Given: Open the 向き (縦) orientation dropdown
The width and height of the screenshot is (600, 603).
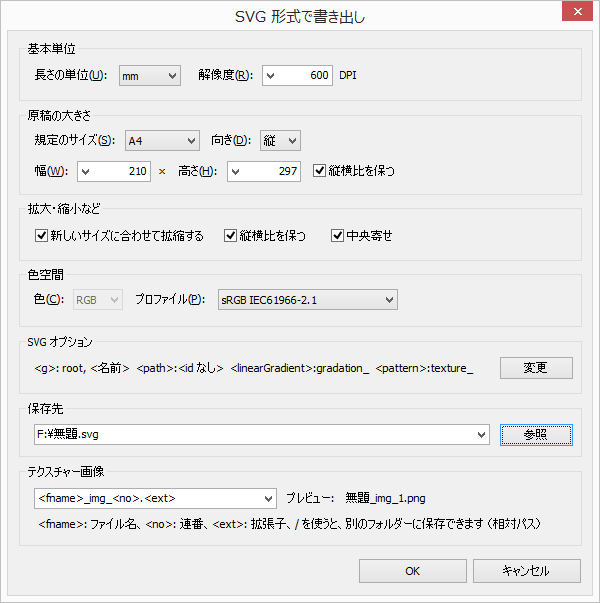Looking at the screenshot, I should (x=280, y=141).
